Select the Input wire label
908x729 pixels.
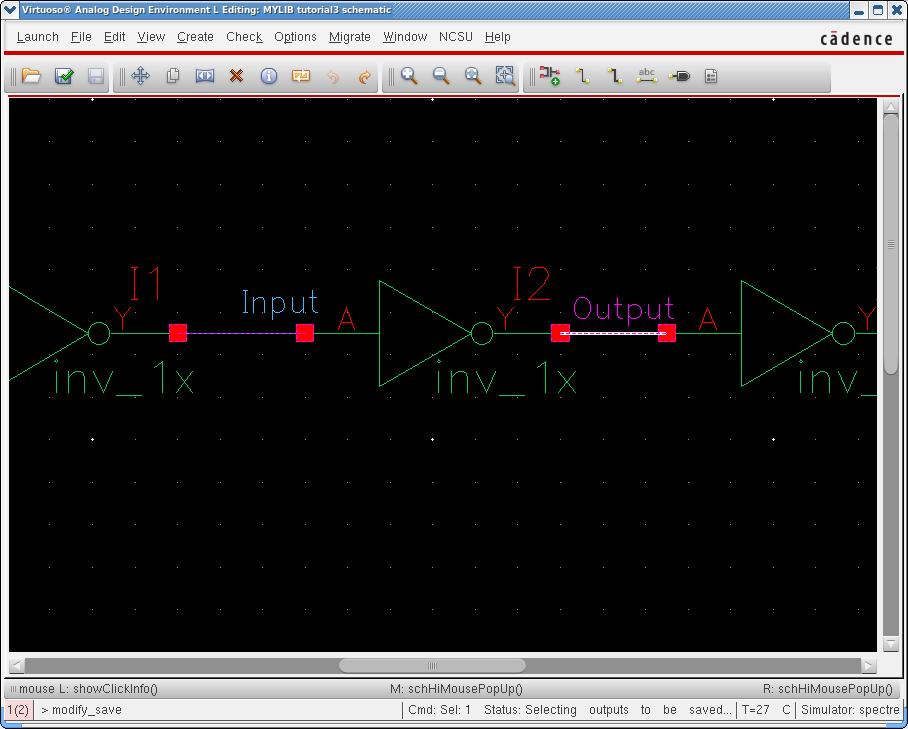point(280,302)
